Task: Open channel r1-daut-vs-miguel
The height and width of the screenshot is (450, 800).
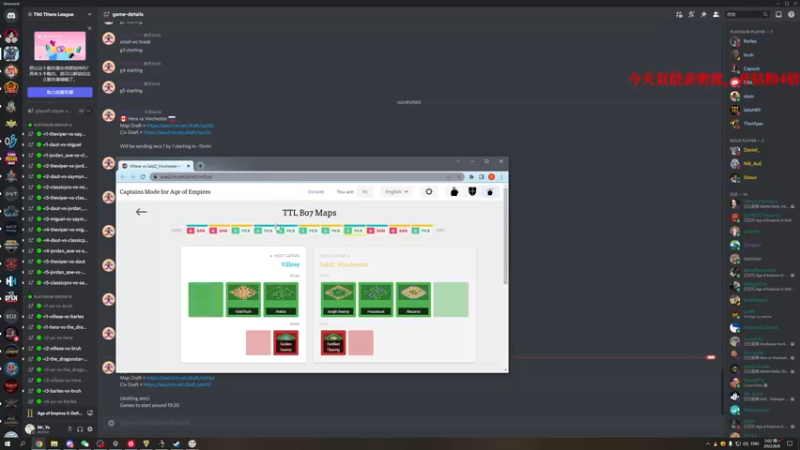Action: pos(60,145)
